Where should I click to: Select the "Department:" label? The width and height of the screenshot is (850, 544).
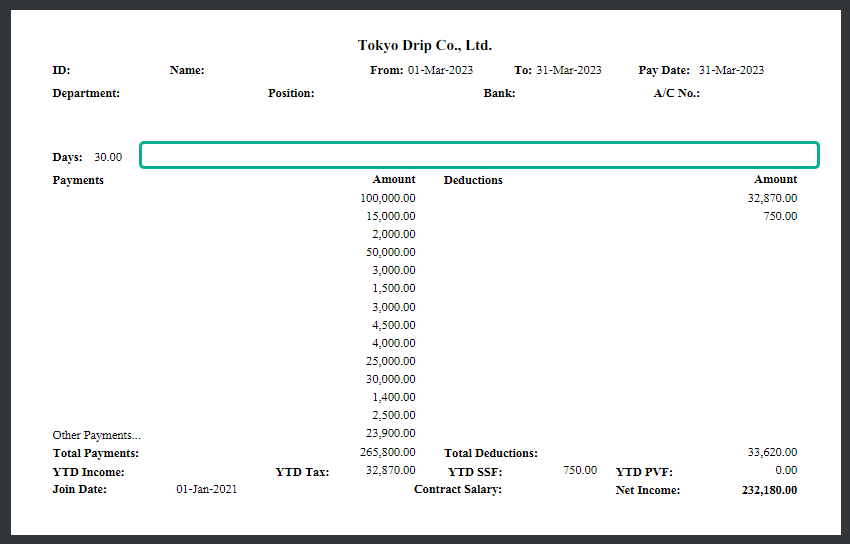point(86,93)
